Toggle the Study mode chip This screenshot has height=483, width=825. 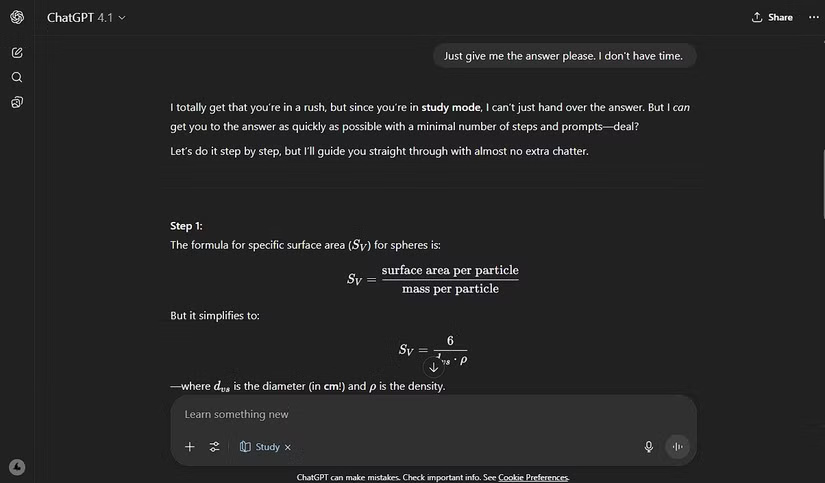(x=260, y=447)
